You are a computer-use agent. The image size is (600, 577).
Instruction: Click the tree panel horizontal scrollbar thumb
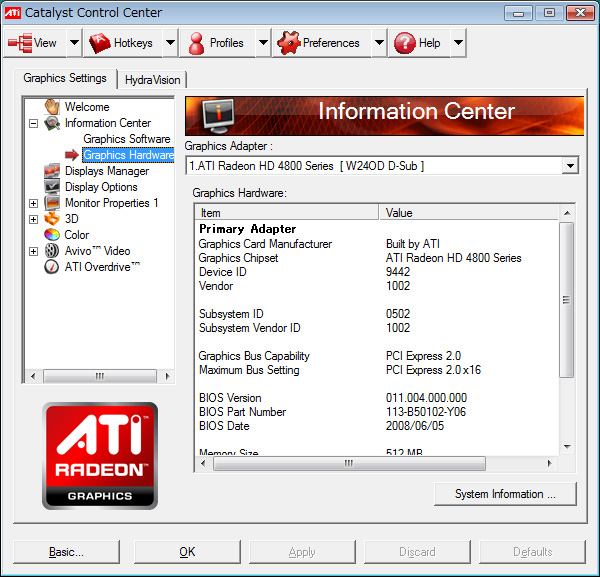coord(100,376)
